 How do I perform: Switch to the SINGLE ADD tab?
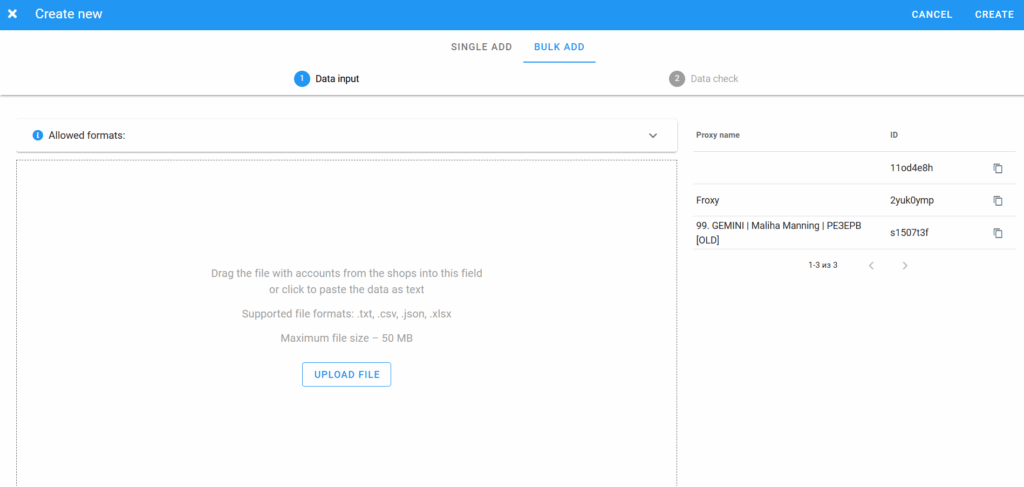coord(481,47)
